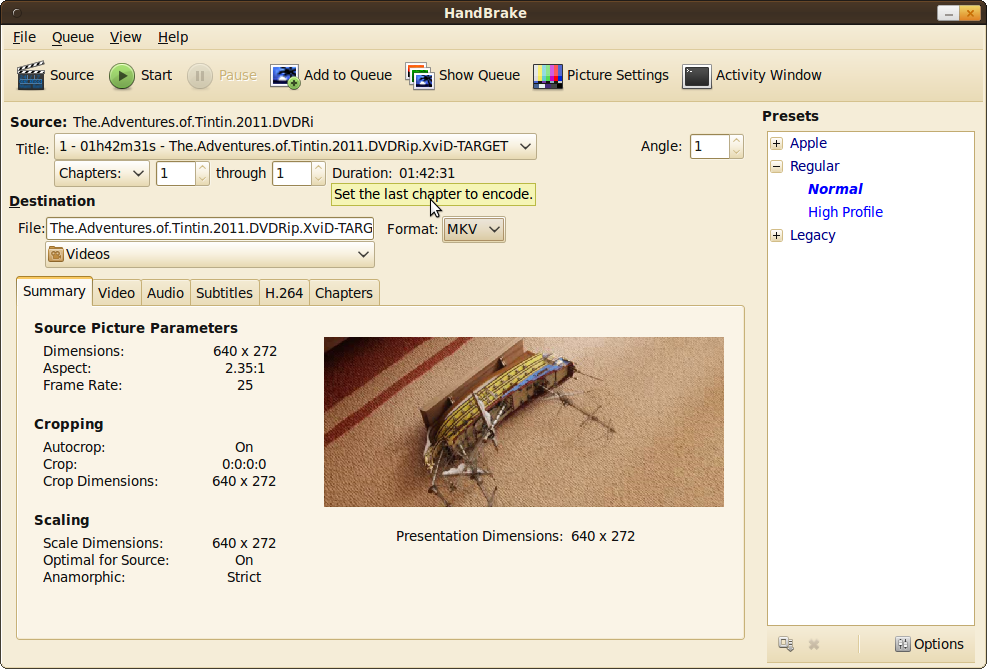Switch to the Subtitles tab
987x669 pixels.
click(x=224, y=293)
